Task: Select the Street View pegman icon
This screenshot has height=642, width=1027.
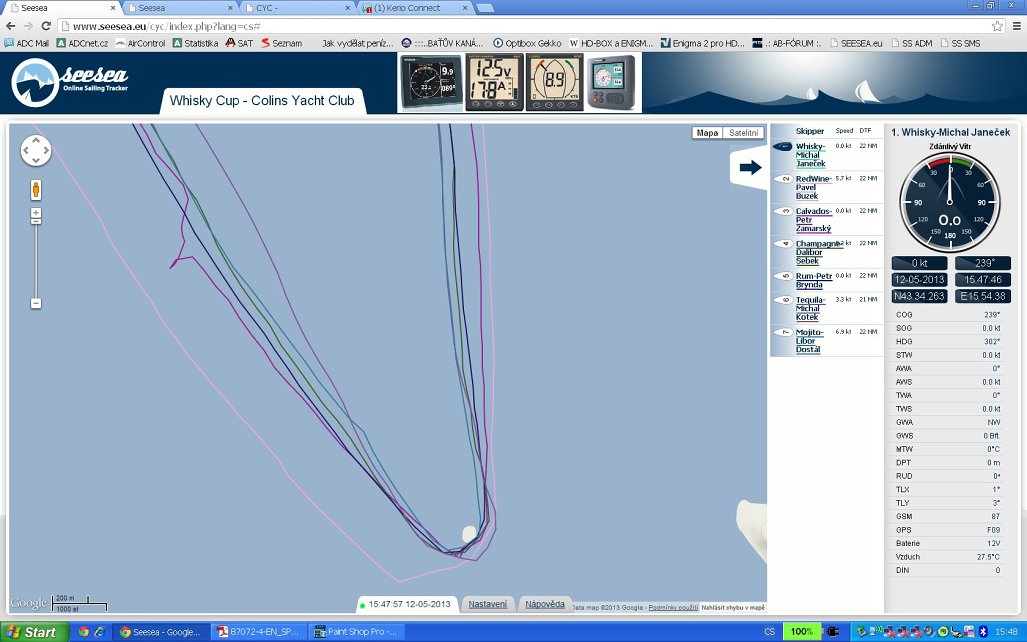Action: (36, 189)
